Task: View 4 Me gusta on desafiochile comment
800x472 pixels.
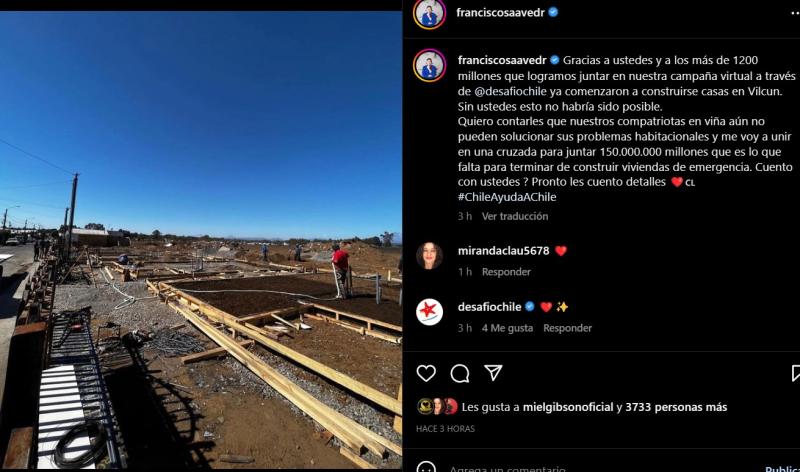Action: click(x=507, y=328)
